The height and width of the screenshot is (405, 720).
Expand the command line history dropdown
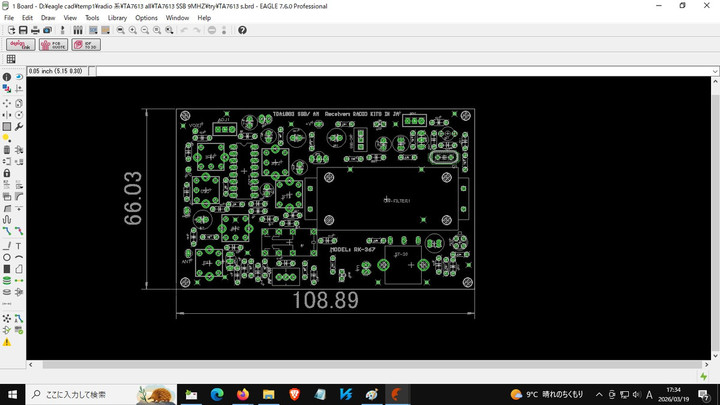(x=715, y=71)
